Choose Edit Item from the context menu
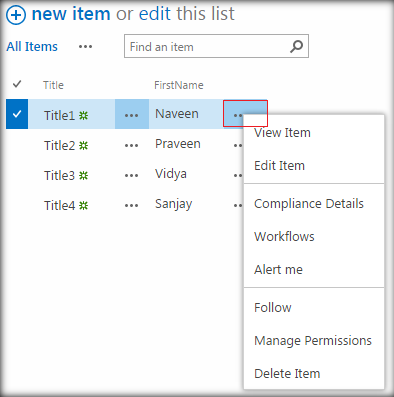The height and width of the screenshot is (397, 394). pyautogui.click(x=279, y=166)
